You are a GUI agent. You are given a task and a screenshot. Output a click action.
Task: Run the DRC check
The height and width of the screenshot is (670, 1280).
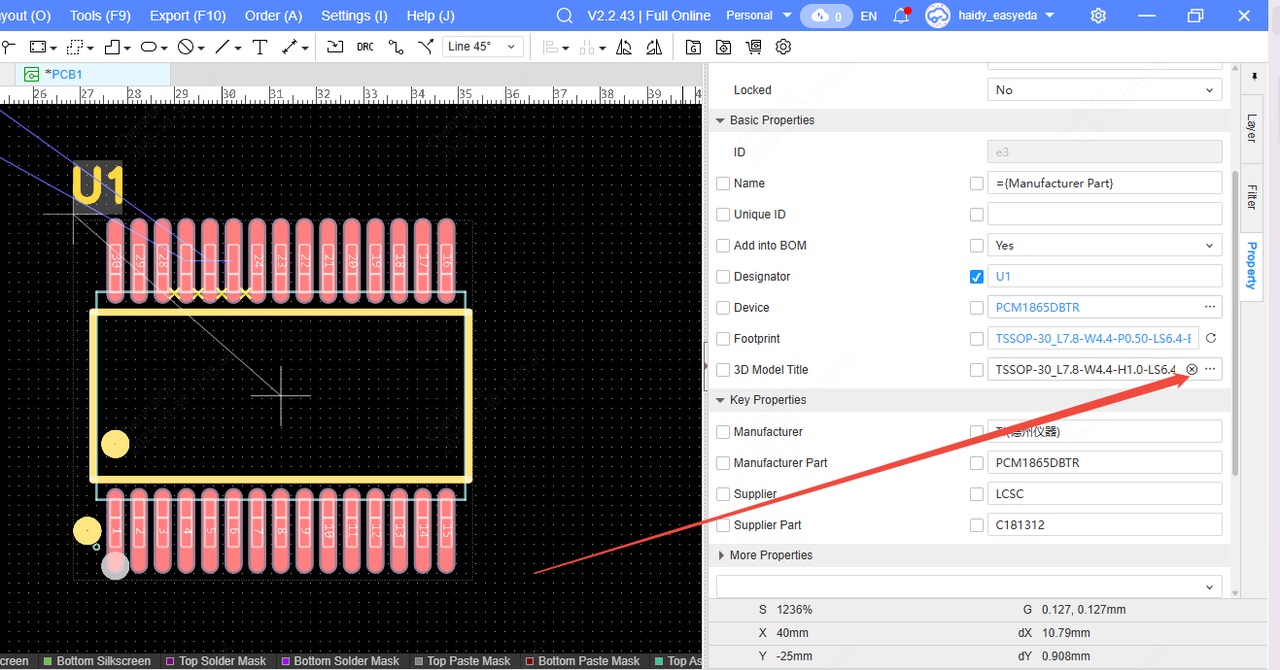tap(365, 47)
